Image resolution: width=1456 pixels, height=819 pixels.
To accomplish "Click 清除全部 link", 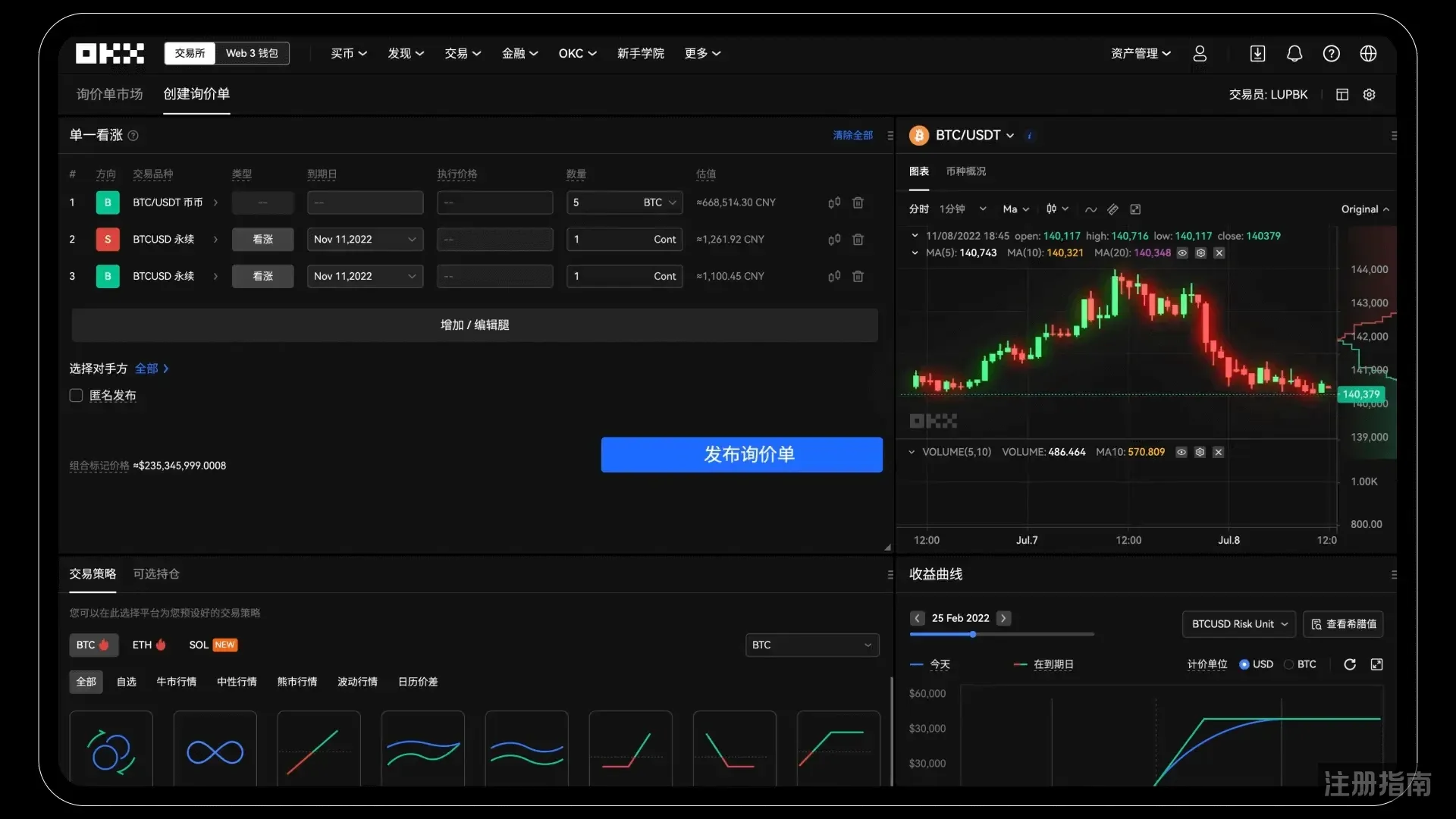I will tap(853, 136).
